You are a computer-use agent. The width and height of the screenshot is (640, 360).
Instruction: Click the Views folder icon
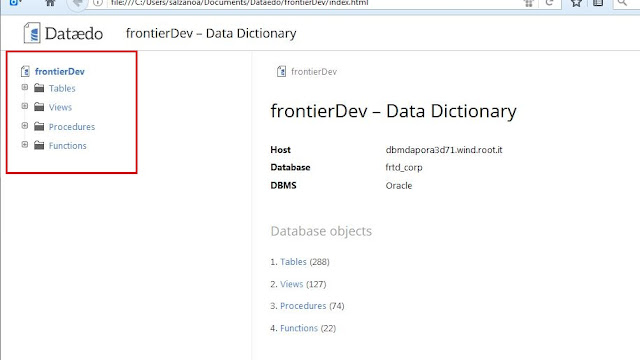(39, 107)
